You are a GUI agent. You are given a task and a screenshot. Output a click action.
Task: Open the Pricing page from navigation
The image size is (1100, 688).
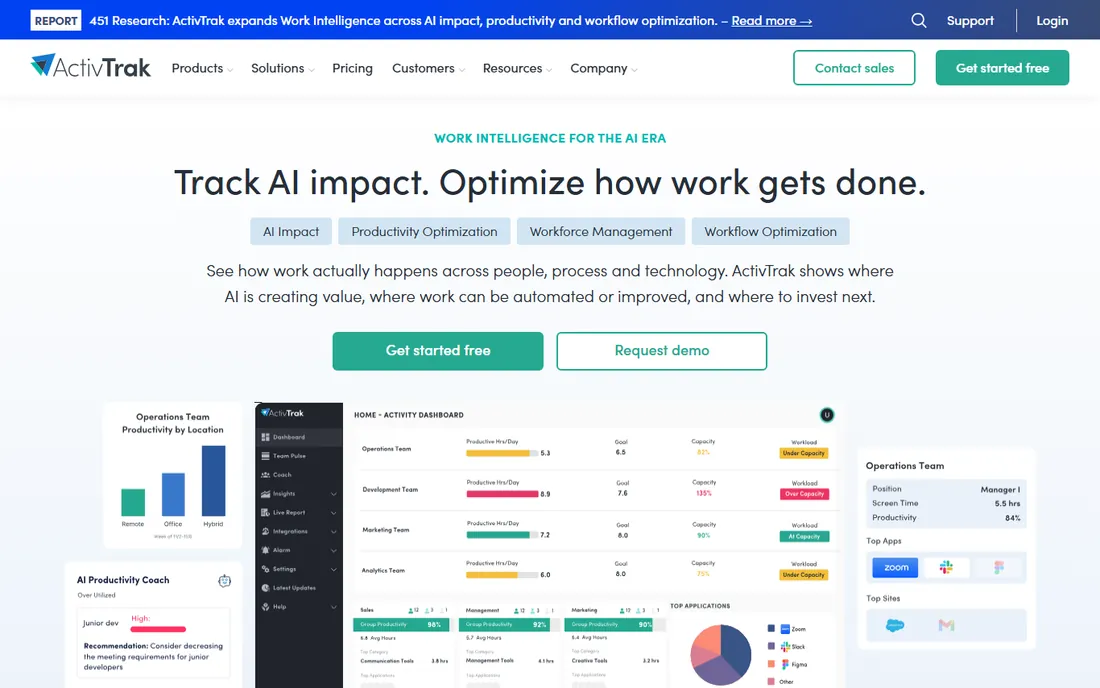tap(352, 68)
